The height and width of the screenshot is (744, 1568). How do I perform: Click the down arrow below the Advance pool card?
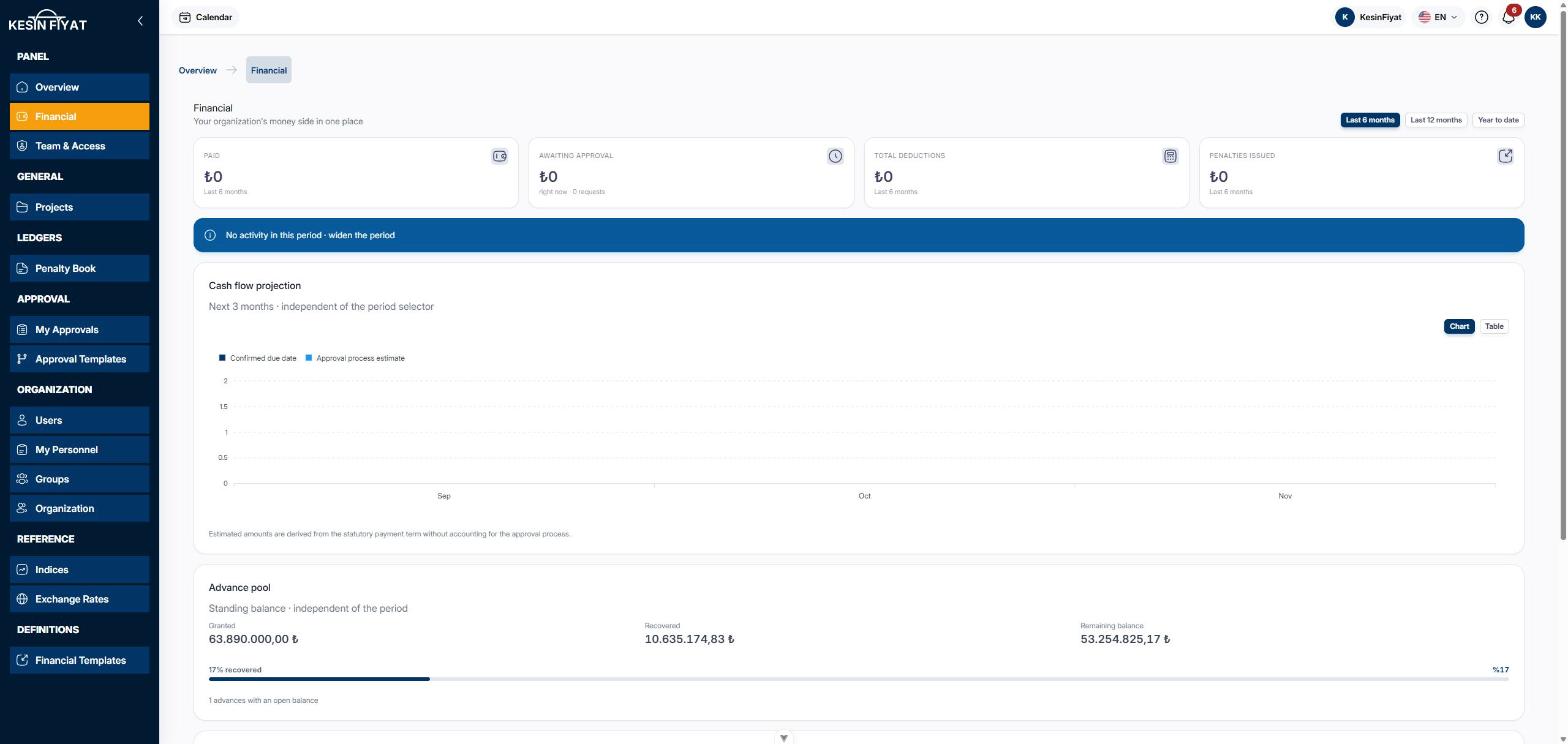[x=784, y=738]
